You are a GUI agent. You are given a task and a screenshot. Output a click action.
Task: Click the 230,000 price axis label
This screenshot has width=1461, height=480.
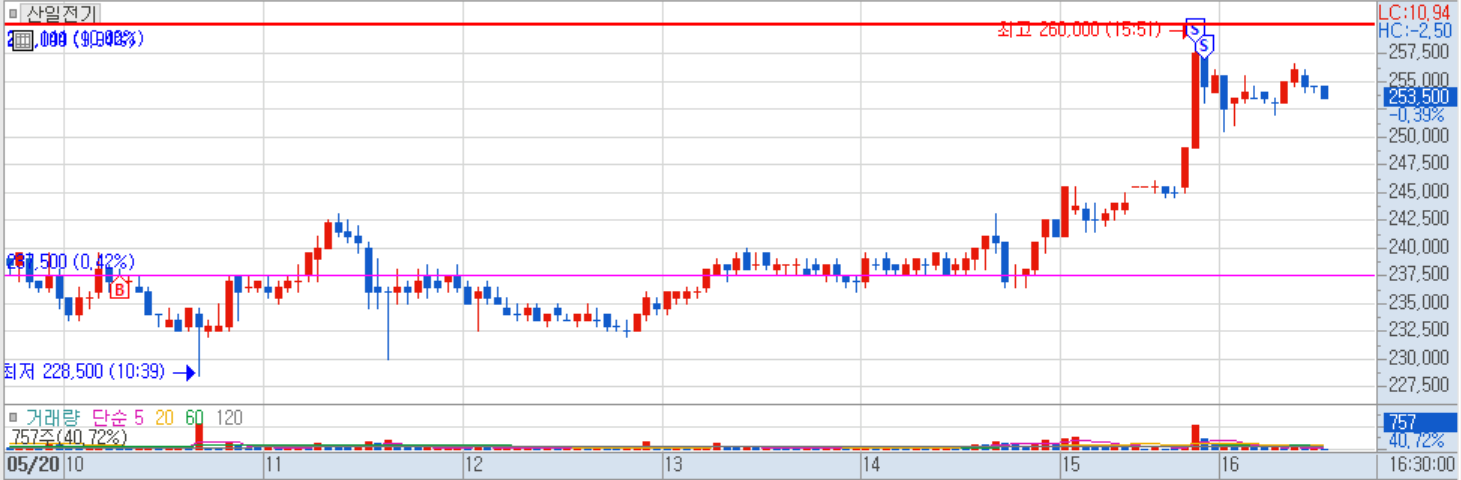pos(1420,358)
